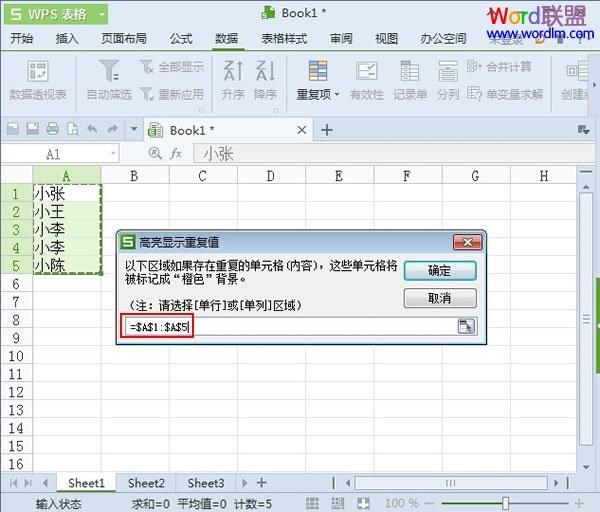The image size is (600, 512).
Task: Add a new document tab with plus
Action: point(326,130)
